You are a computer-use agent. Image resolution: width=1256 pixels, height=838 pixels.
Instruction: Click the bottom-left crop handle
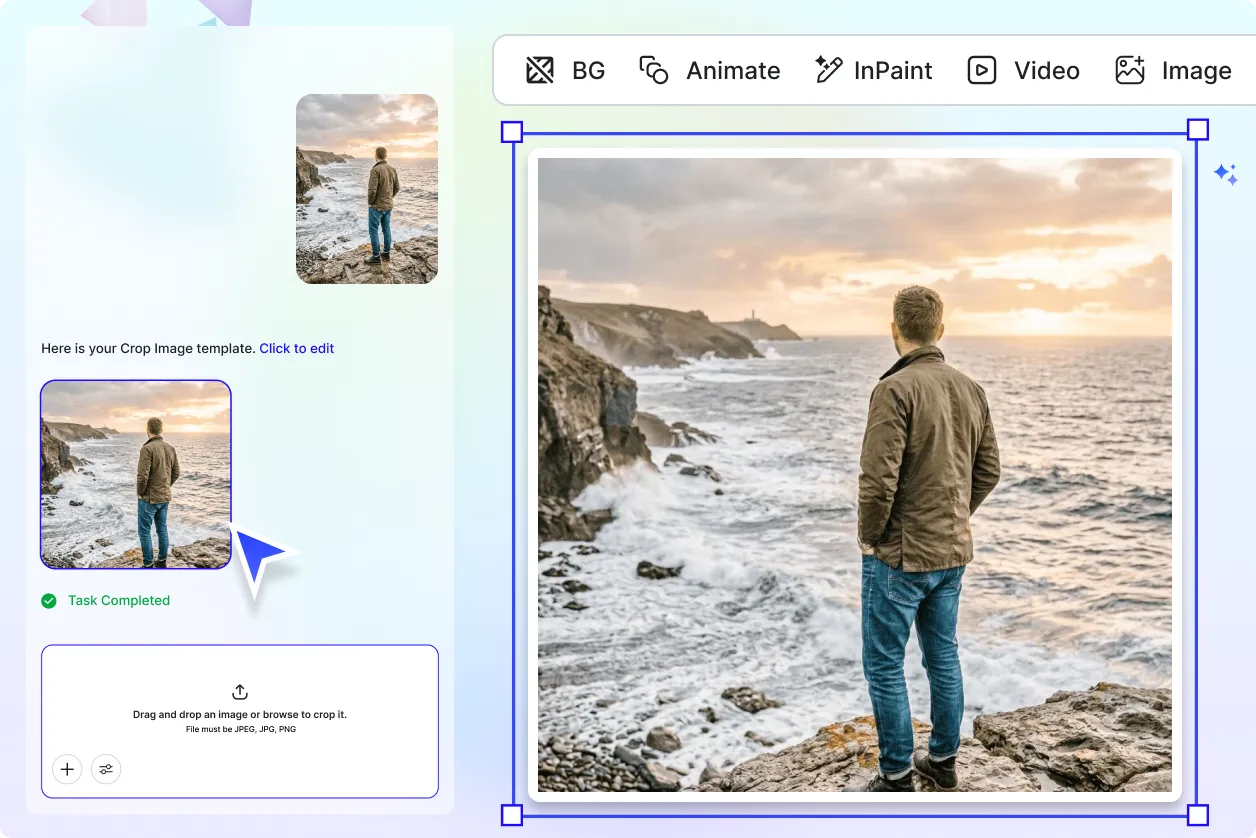point(511,815)
